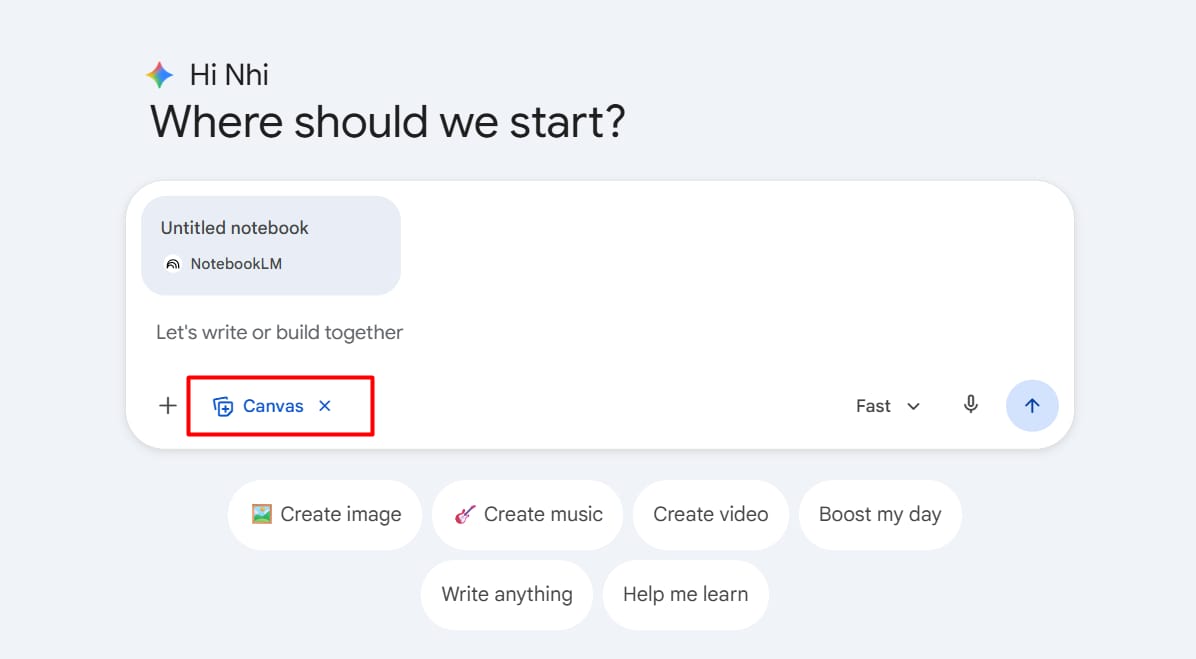This screenshot has width=1196, height=659.
Task: Click the Canvas tool icon
Action: [x=223, y=406]
